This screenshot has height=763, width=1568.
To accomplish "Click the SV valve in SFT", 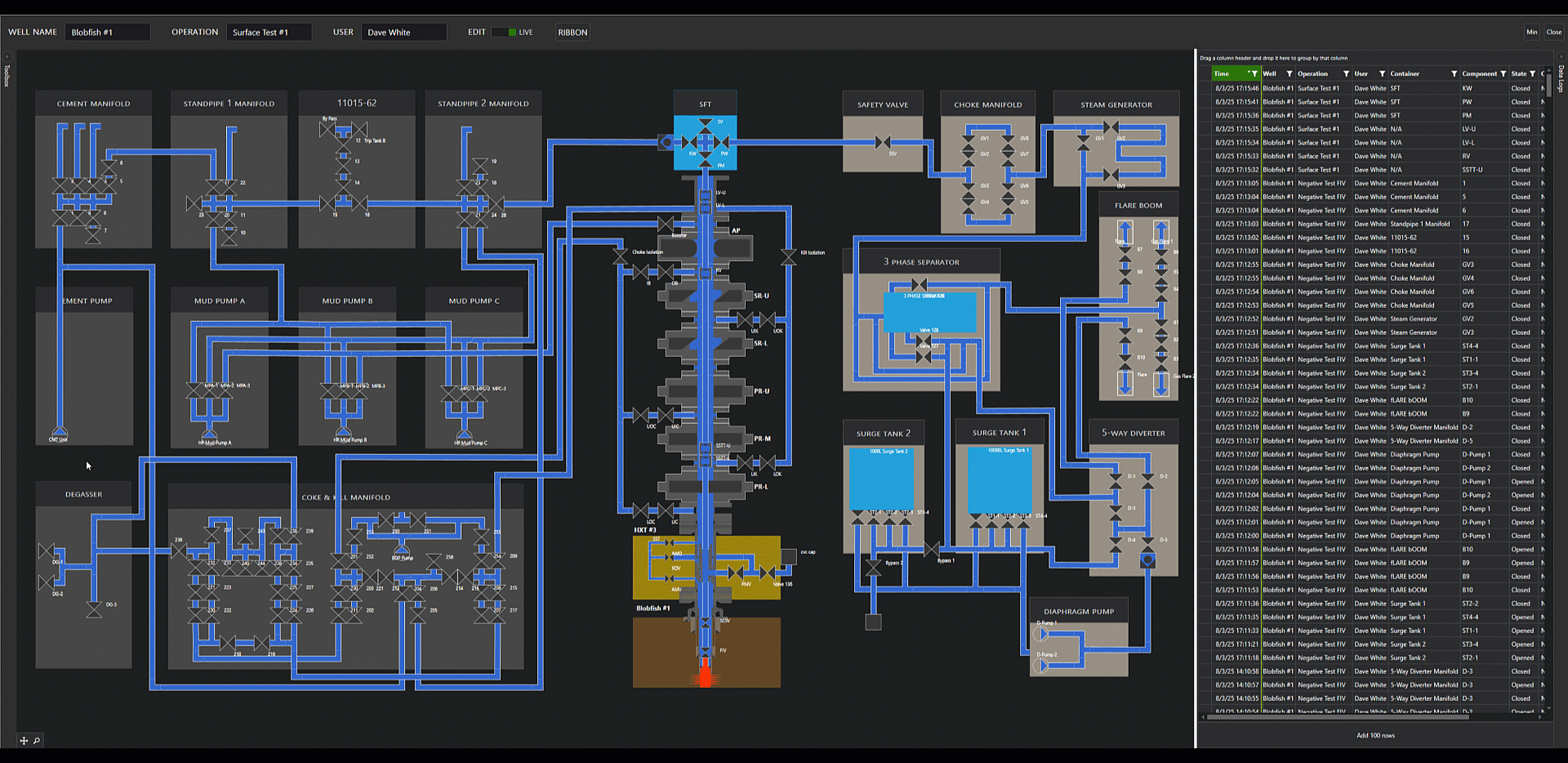I will tap(706, 127).
